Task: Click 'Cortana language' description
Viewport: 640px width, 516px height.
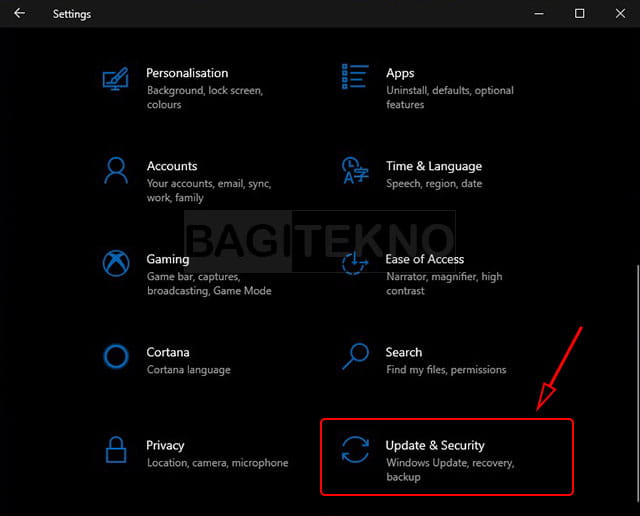Action: click(x=189, y=370)
